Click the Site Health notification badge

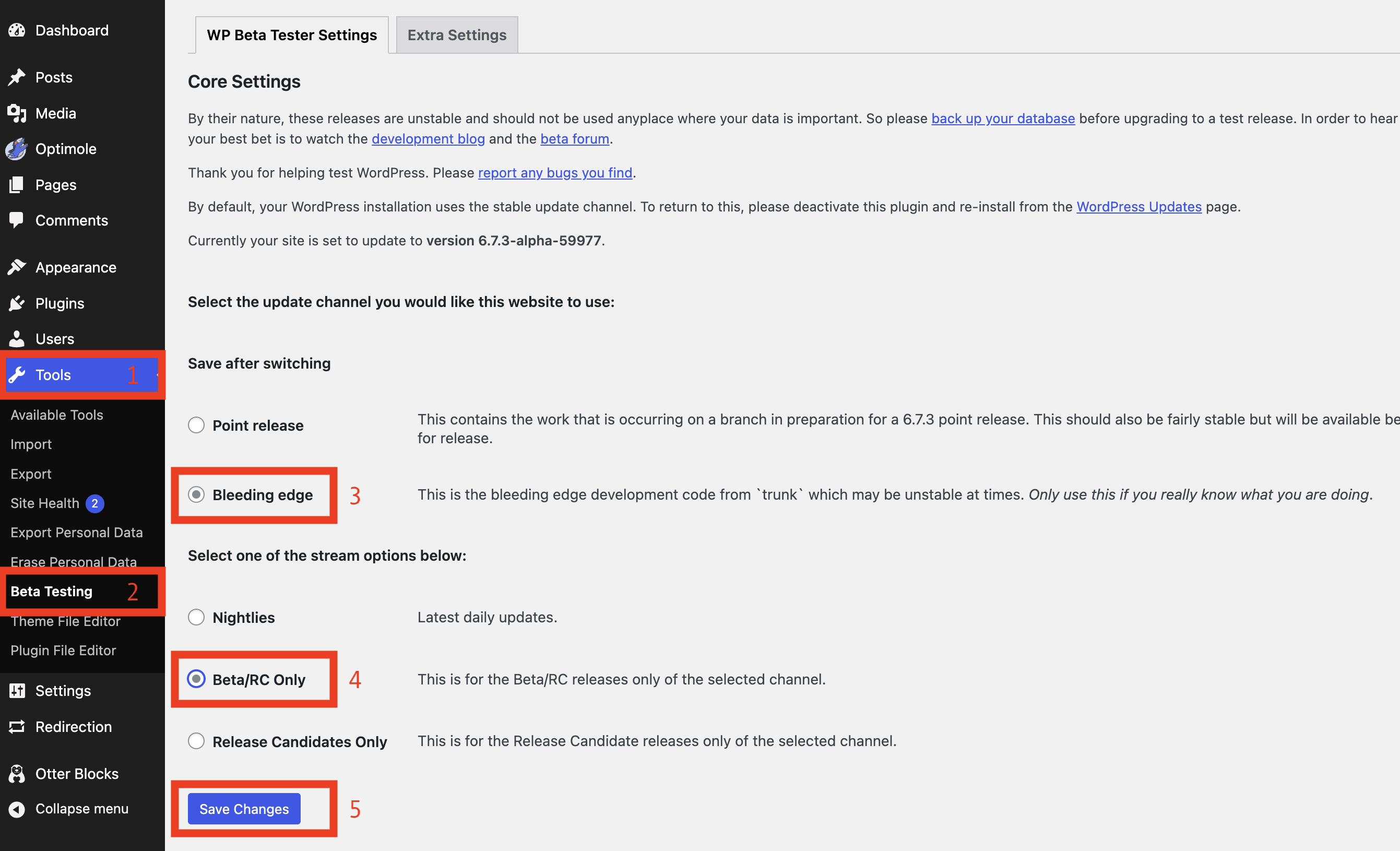[x=95, y=503]
